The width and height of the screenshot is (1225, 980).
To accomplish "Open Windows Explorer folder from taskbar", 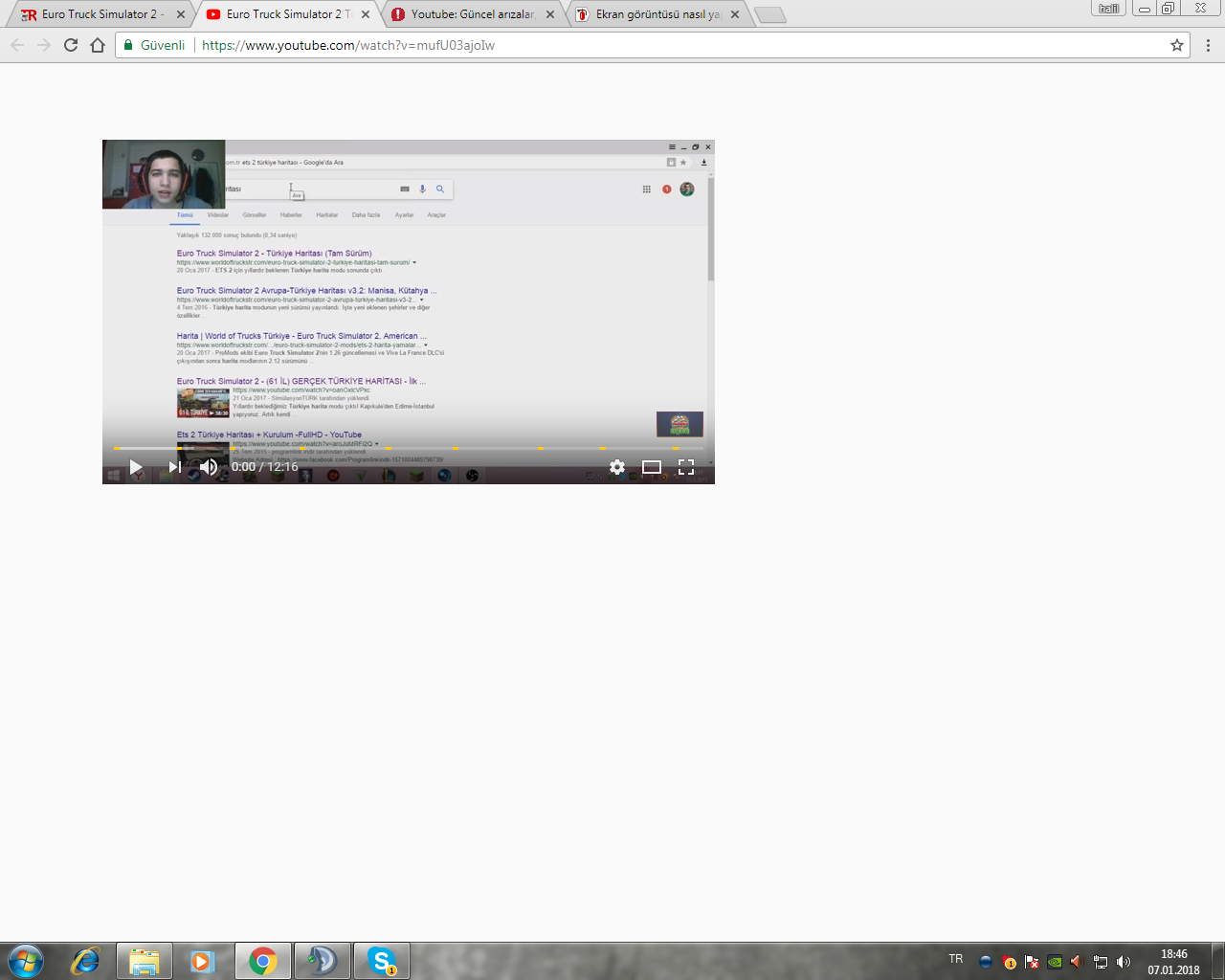I will coord(145,961).
